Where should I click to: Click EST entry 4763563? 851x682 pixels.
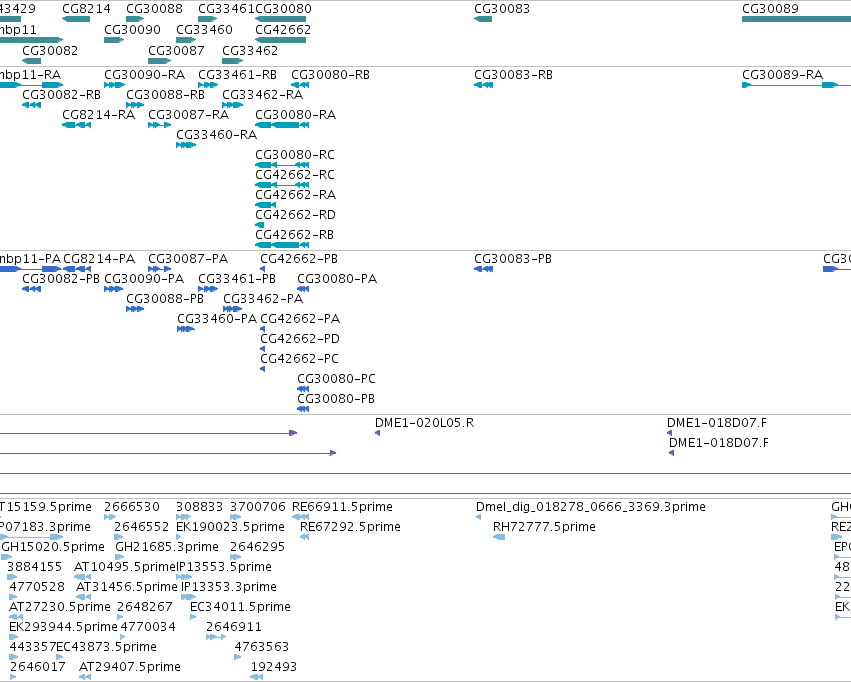(x=262, y=647)
